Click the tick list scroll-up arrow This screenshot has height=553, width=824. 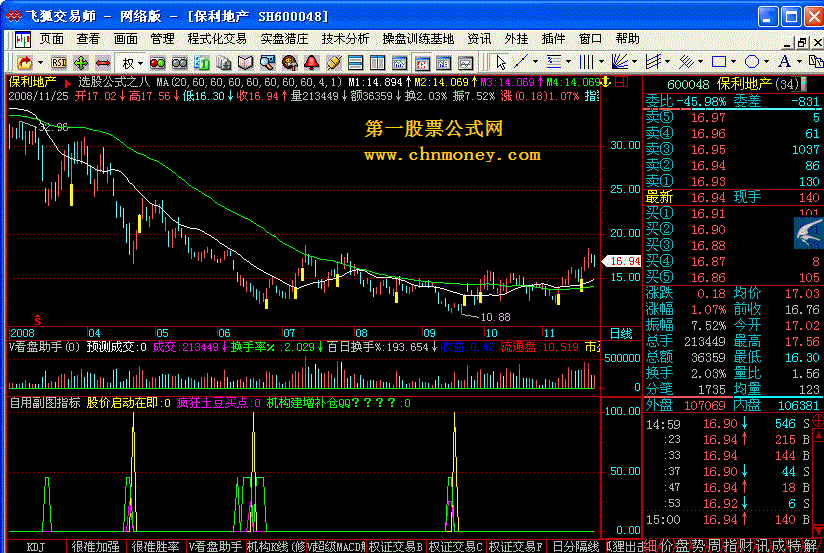(x=818, y=435)
